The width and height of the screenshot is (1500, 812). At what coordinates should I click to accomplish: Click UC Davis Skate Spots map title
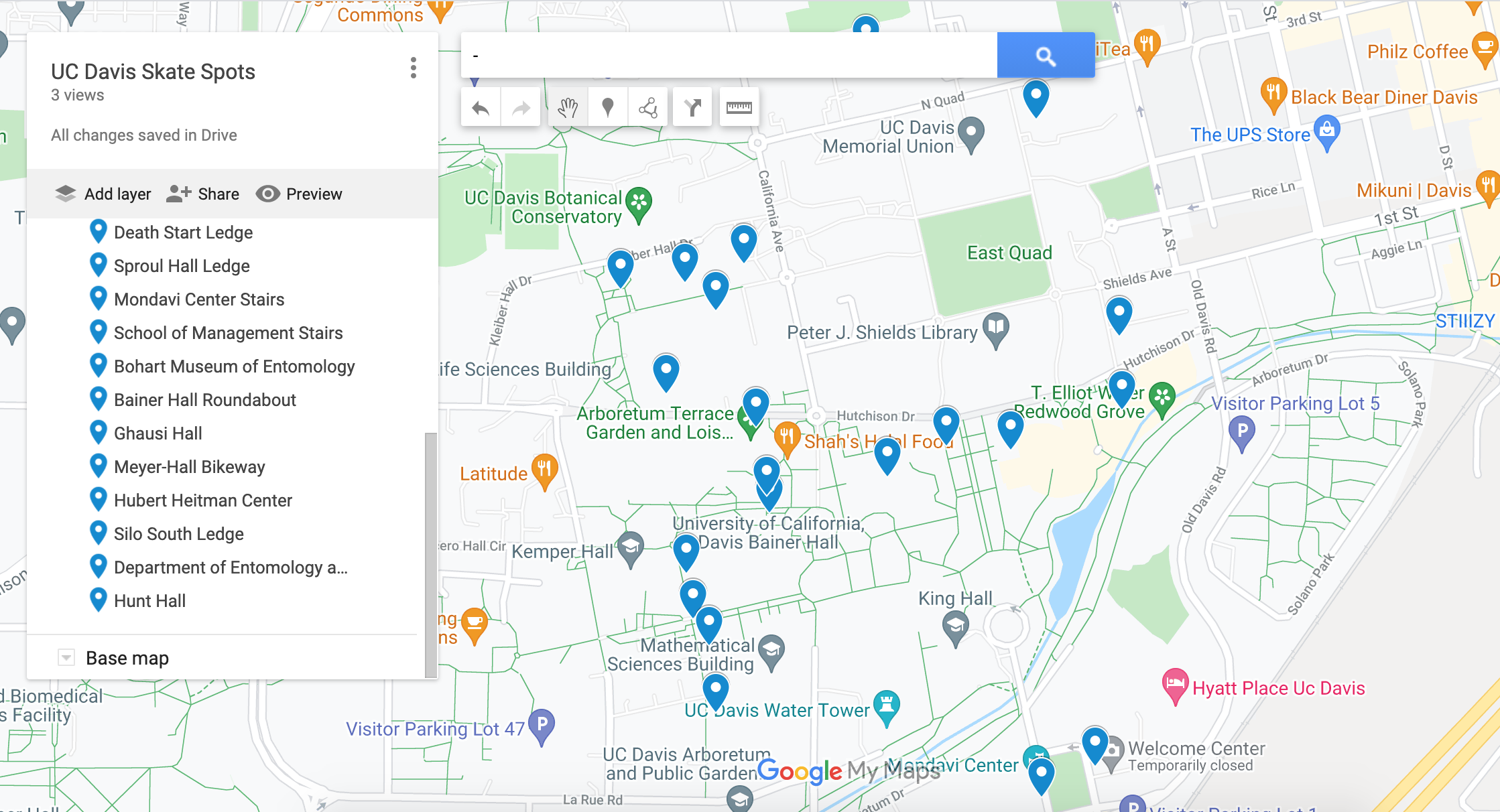tap(153, 72)
